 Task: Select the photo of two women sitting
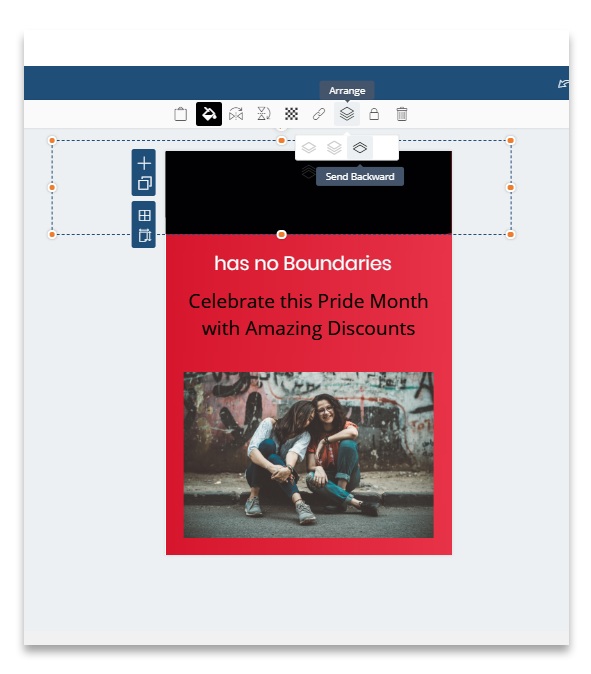(309, 455)
